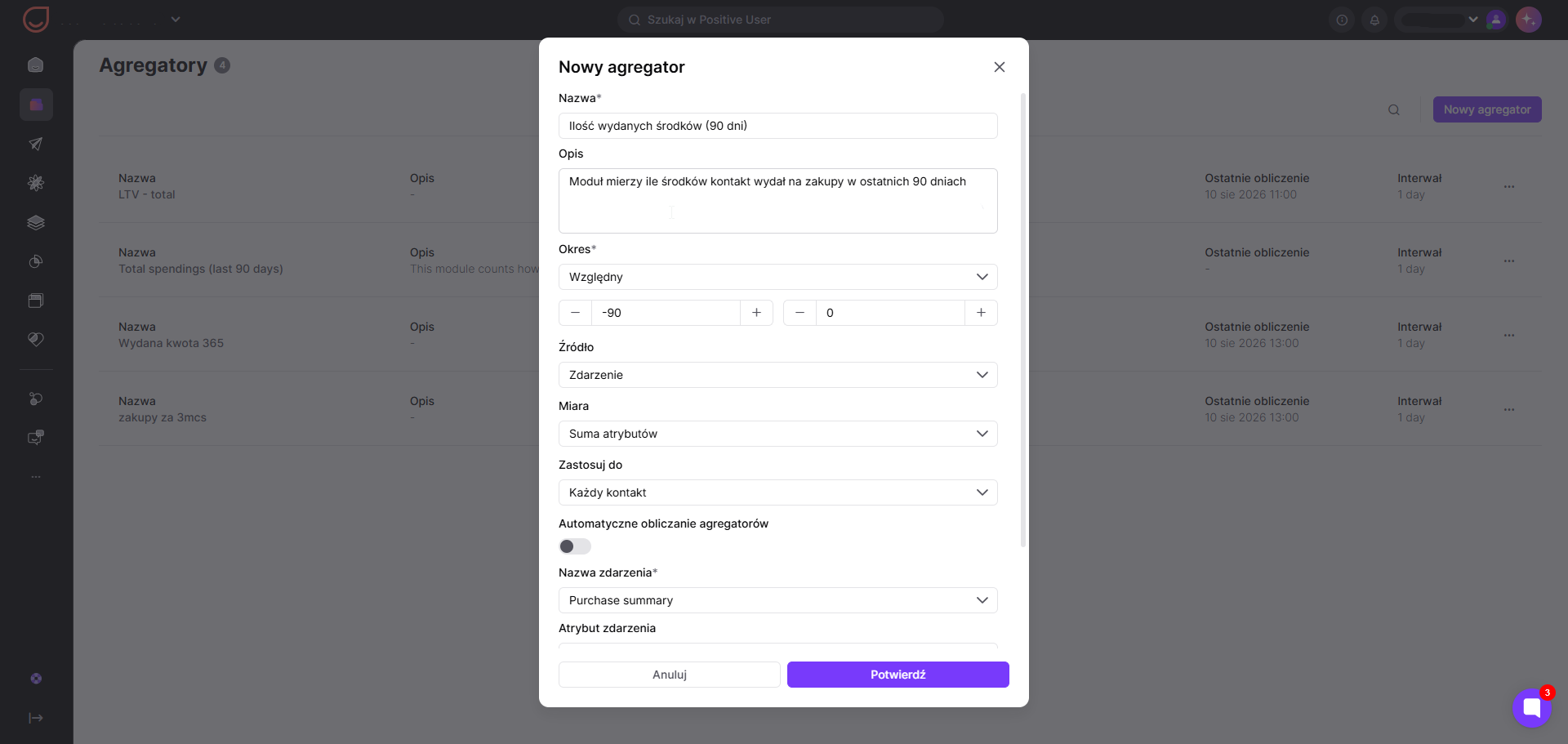Open options menu for LTV - total row
Screen dimensions: 1568x744
[x=1509, y=187]
